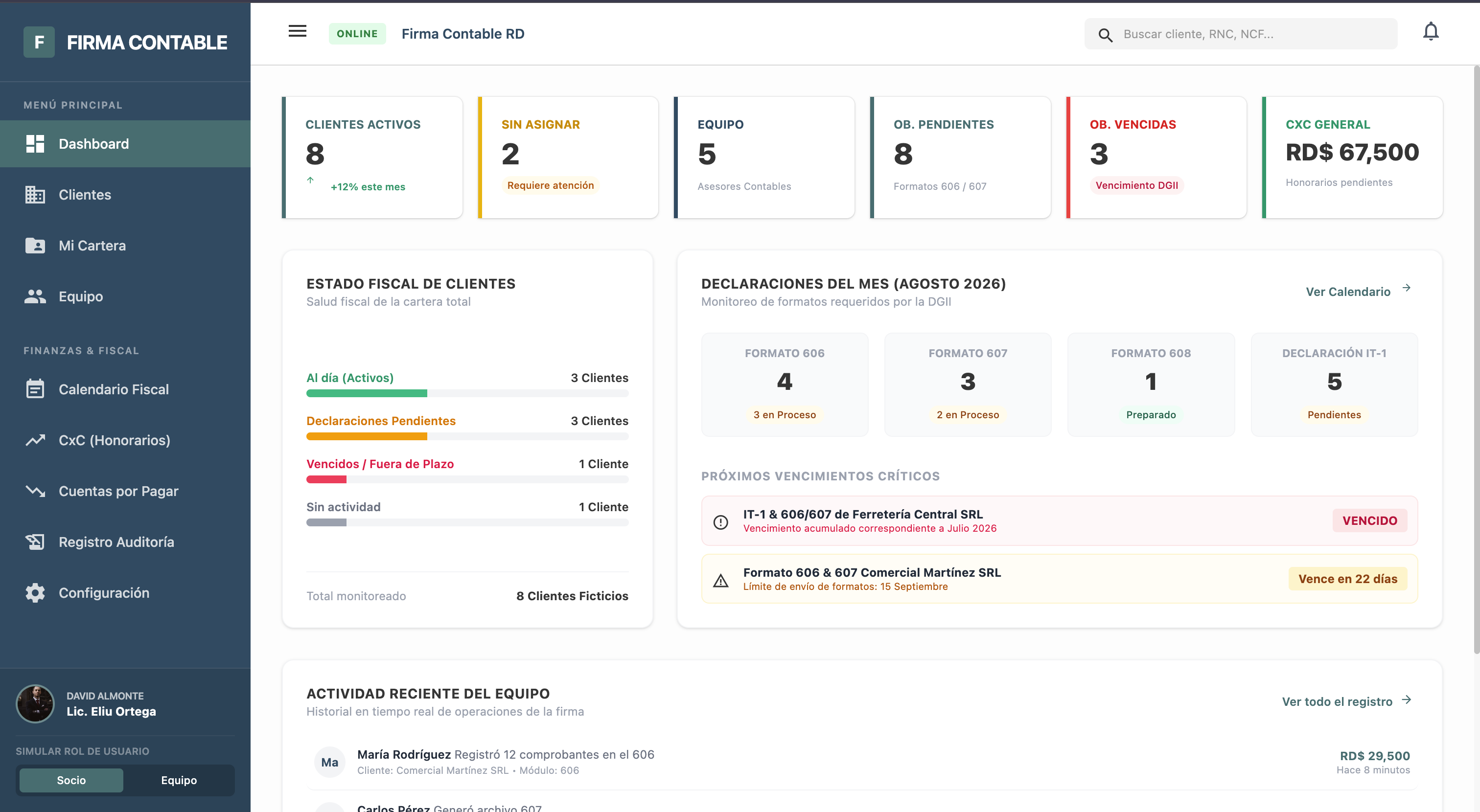Viewport: 1480px width, 812px height.
Task: Click the Mi Cartera folder icon
Action: [x=35, y=246]
